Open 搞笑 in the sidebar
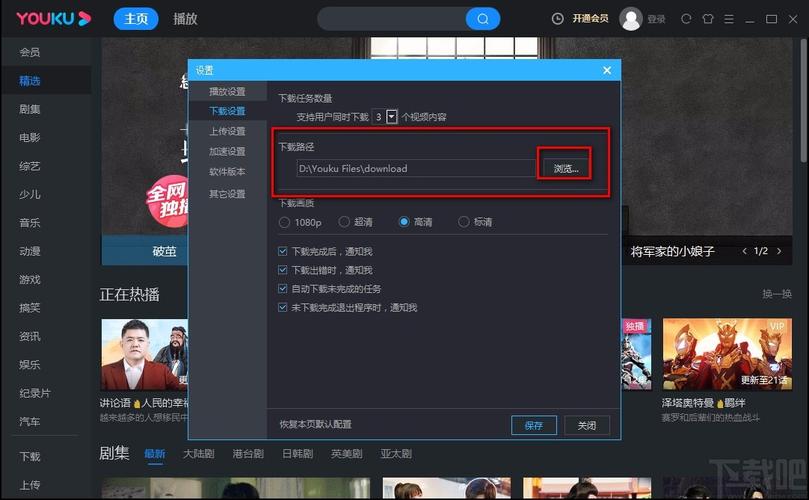809x500 pixels. point(30,308)
